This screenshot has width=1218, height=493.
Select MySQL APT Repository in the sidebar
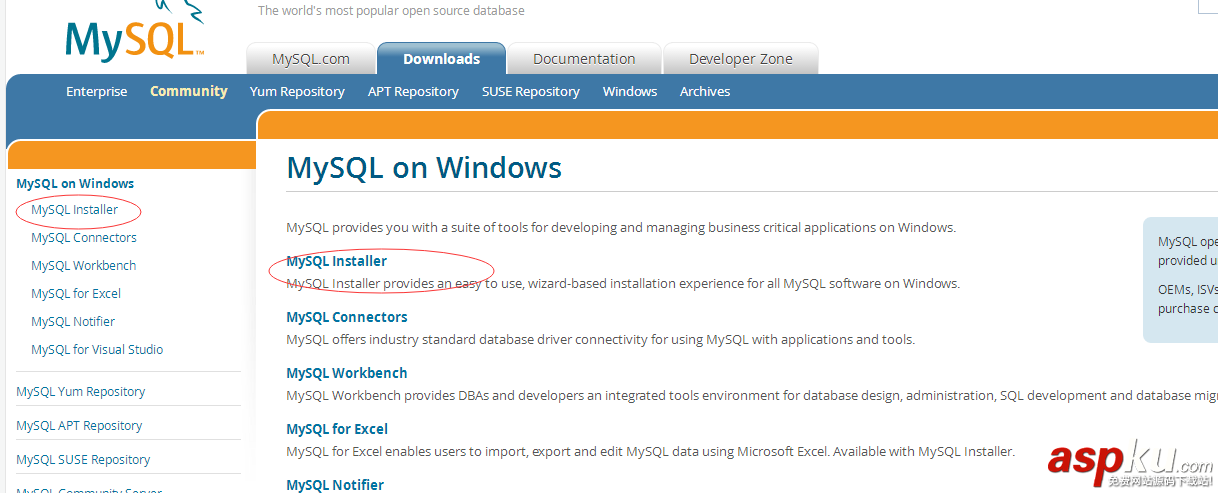[79, 426]
